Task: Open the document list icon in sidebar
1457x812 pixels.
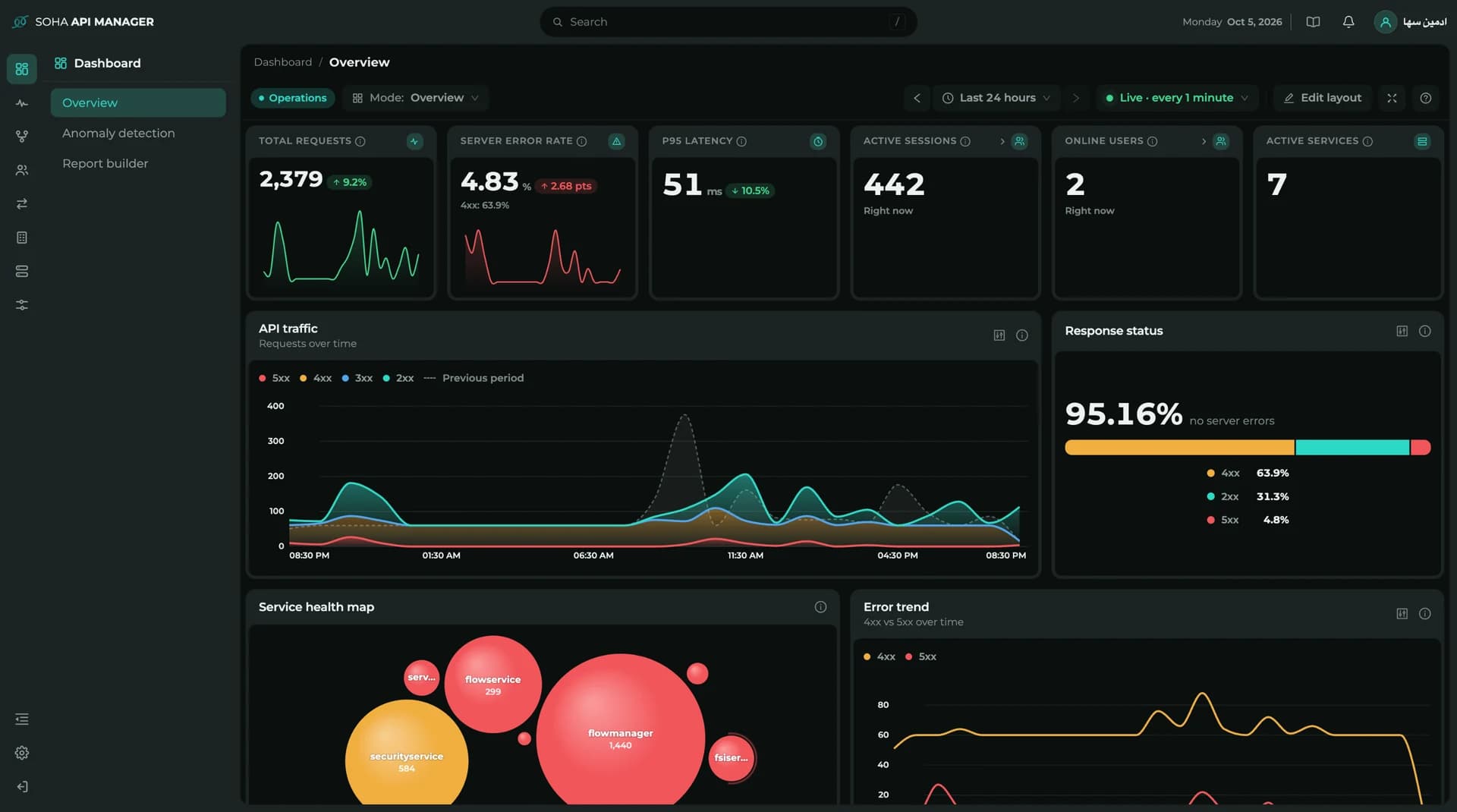Action: tap(21, 238)
